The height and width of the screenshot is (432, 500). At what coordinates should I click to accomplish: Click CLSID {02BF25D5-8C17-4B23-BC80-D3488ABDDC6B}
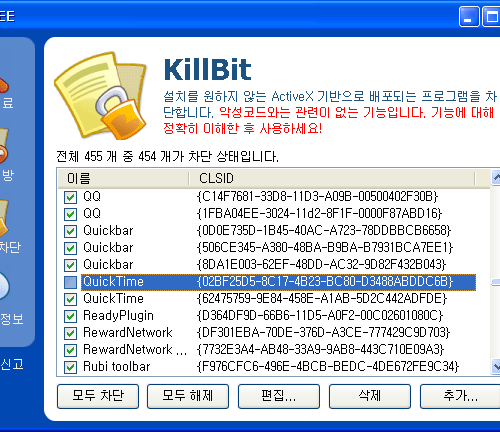[325, 282]
